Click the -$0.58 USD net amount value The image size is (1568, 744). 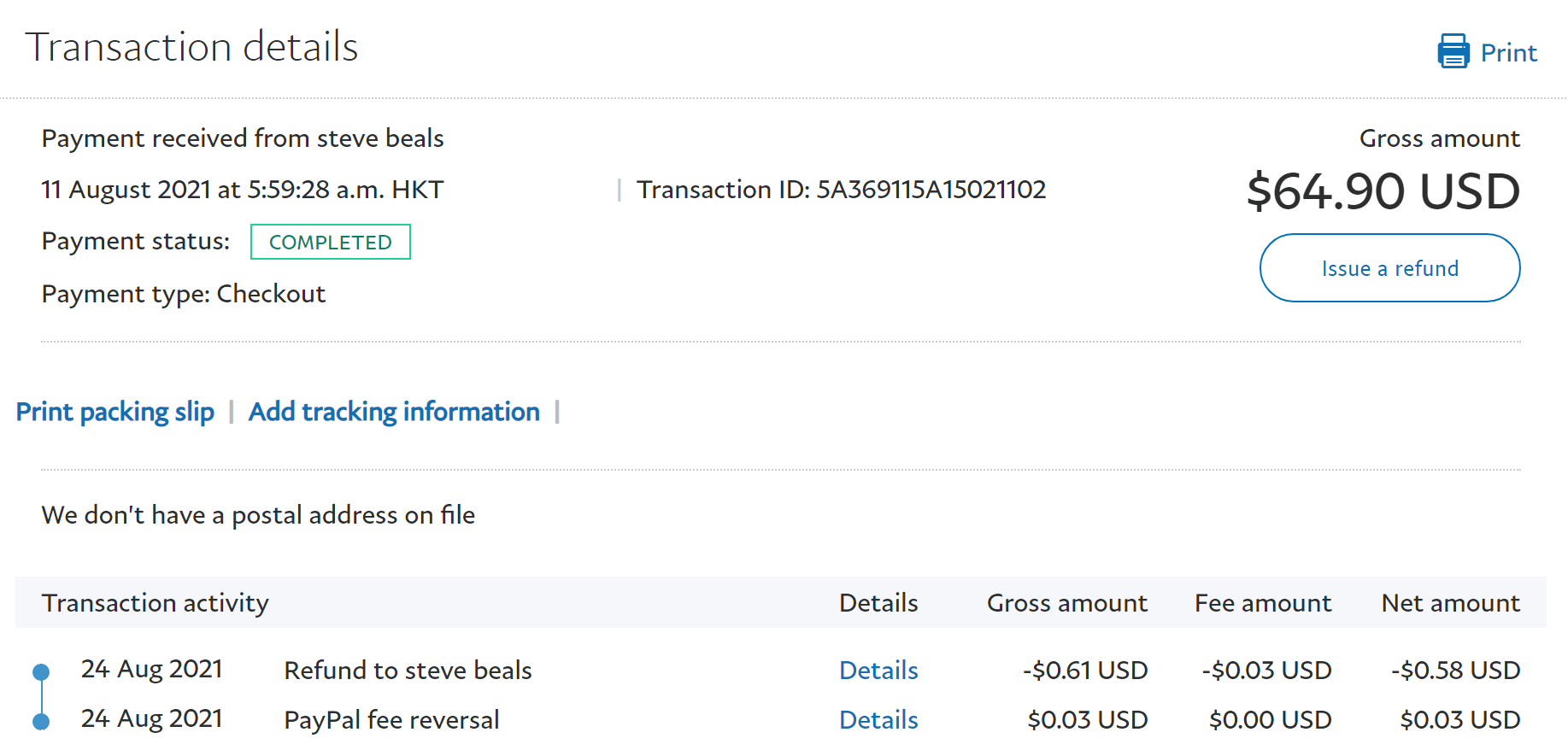point(1455,671)
